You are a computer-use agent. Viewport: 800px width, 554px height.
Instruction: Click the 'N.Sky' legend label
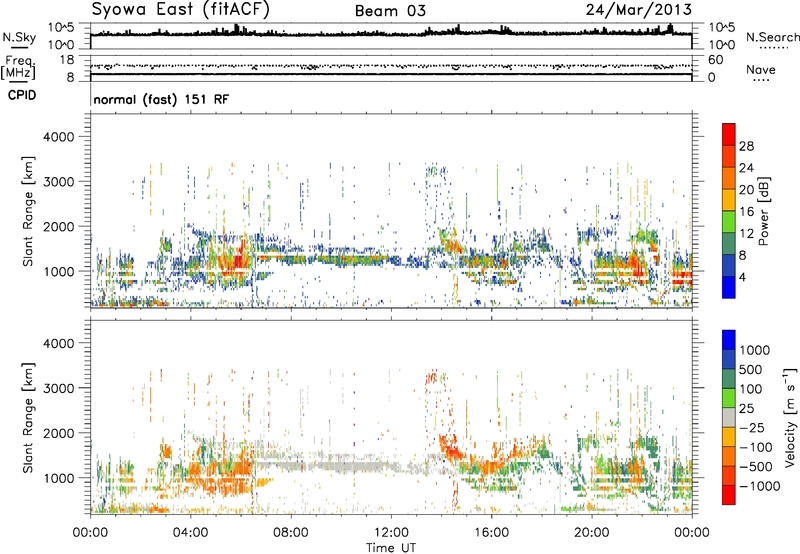pyautogui.click(x=19, y=37)
